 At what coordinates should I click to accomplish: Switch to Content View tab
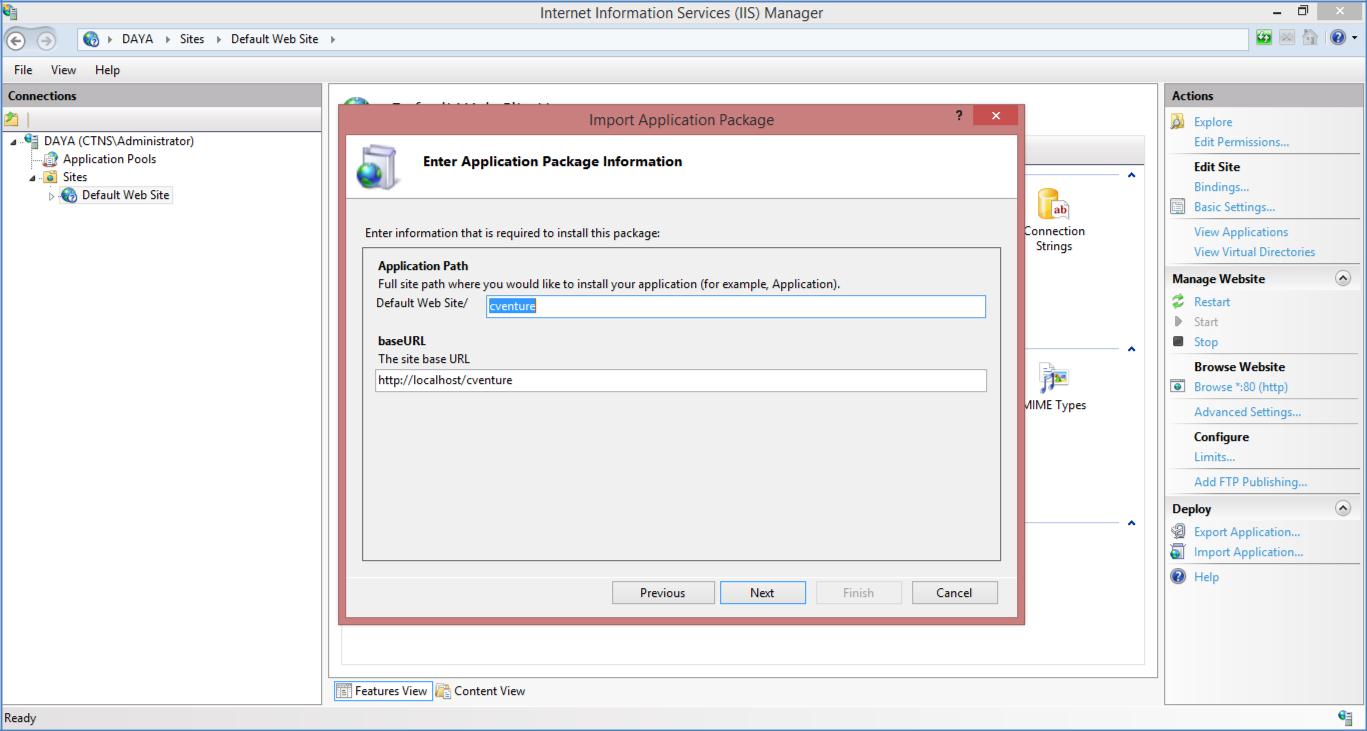tap(480, 691)
